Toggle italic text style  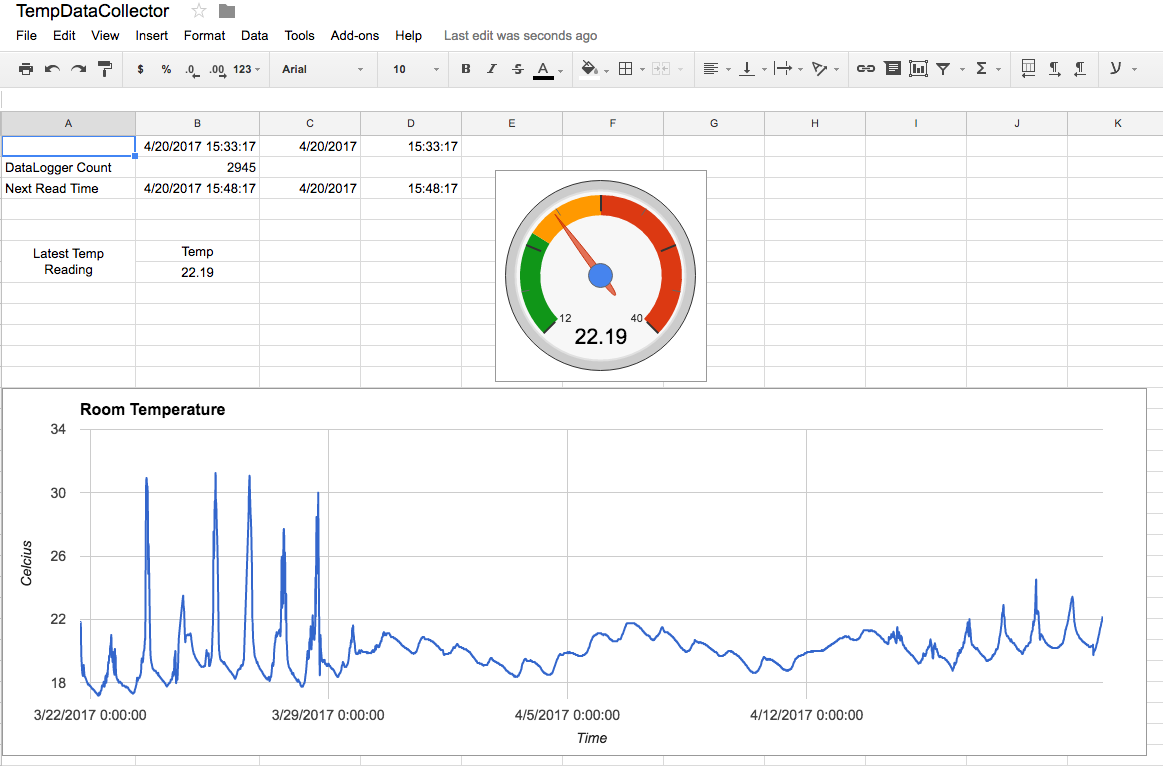pyautogui.click(x=491, y=69)
